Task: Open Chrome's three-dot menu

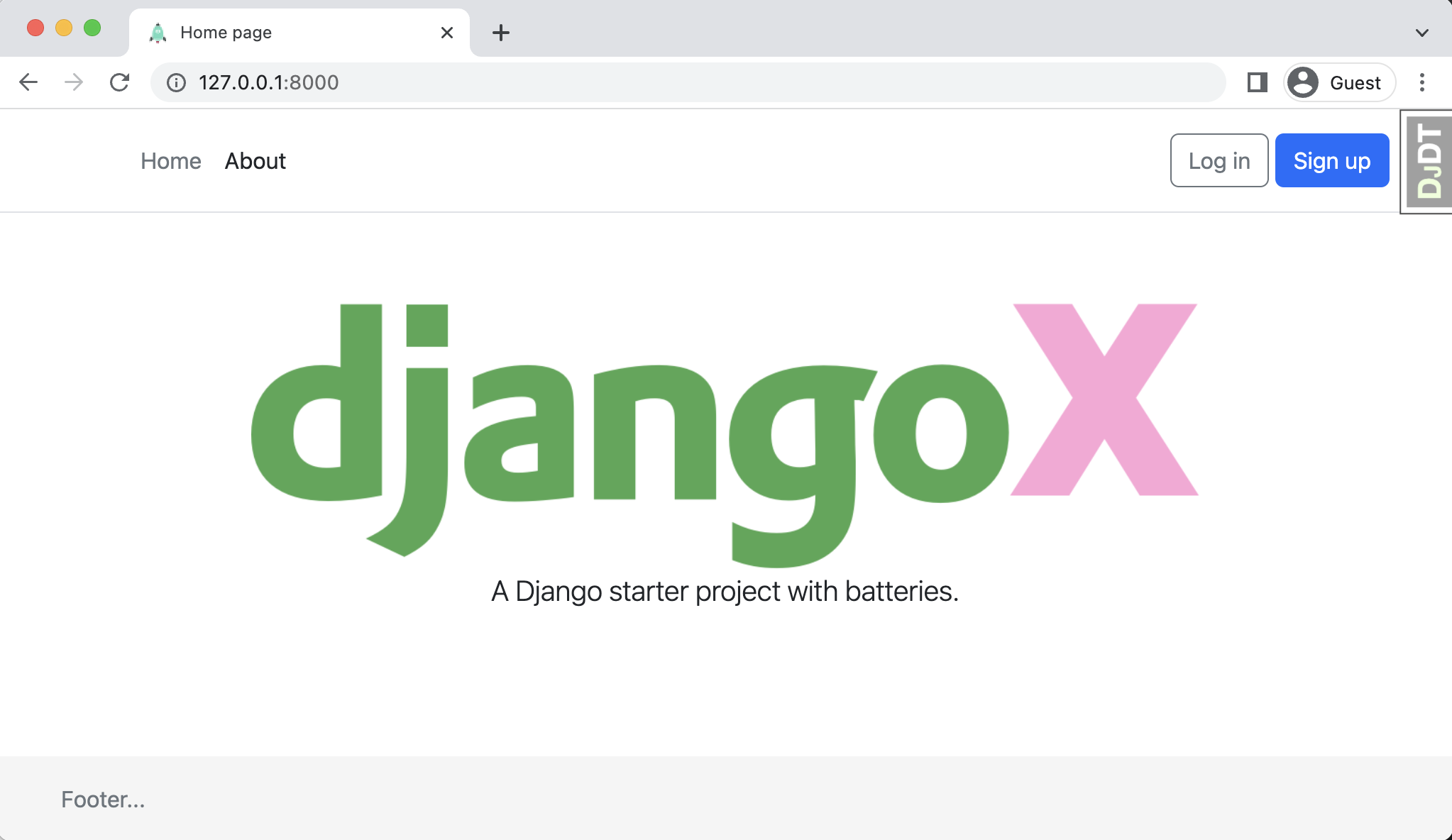Action: point(1421,82)
